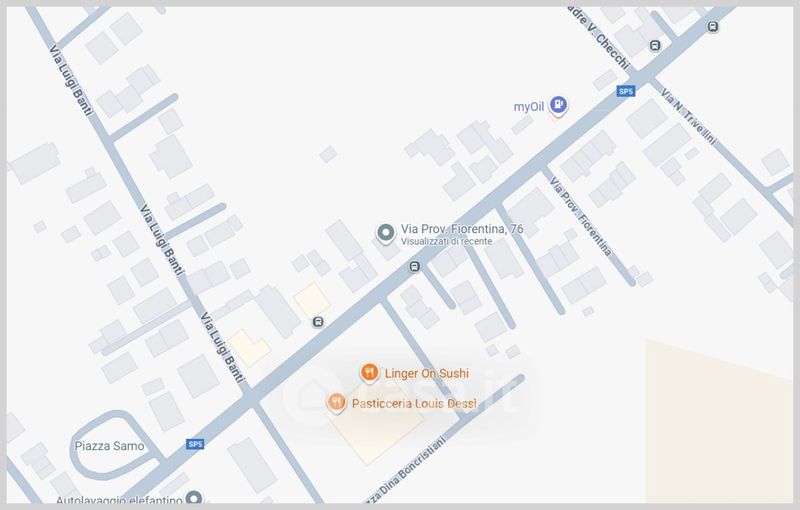The image size is (800, 510).
Task: Click the Visualizzati di recente subtitle
Action: [446, 241]
